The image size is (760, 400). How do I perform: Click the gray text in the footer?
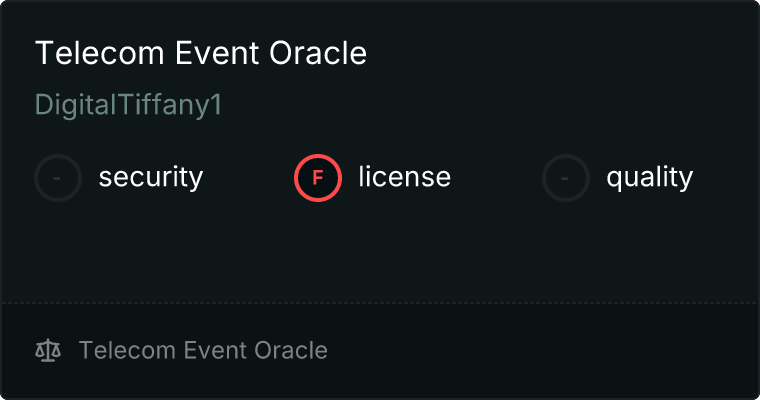coord(203,350)
